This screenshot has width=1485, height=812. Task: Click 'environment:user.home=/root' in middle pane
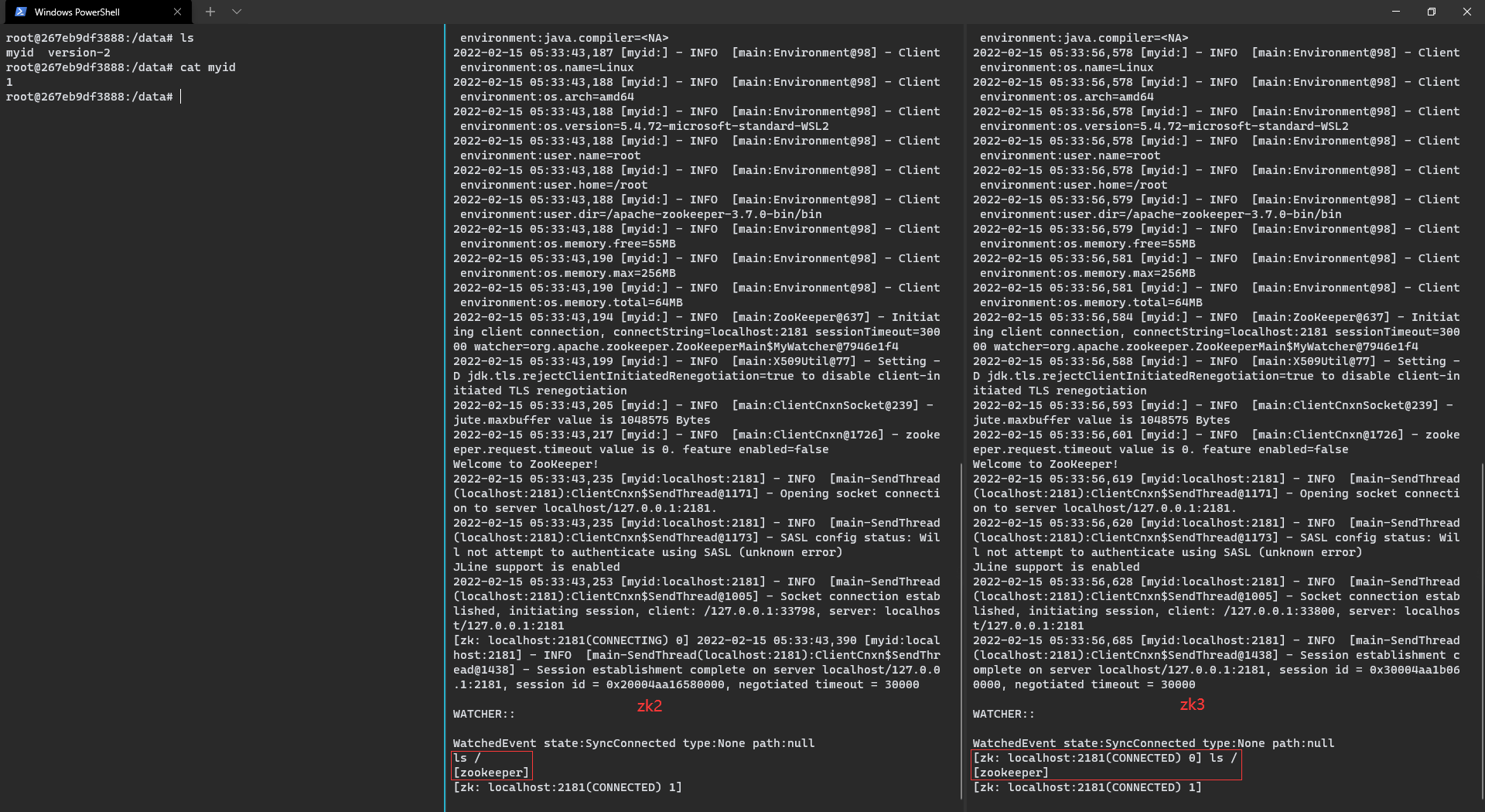tap(554, 185)
